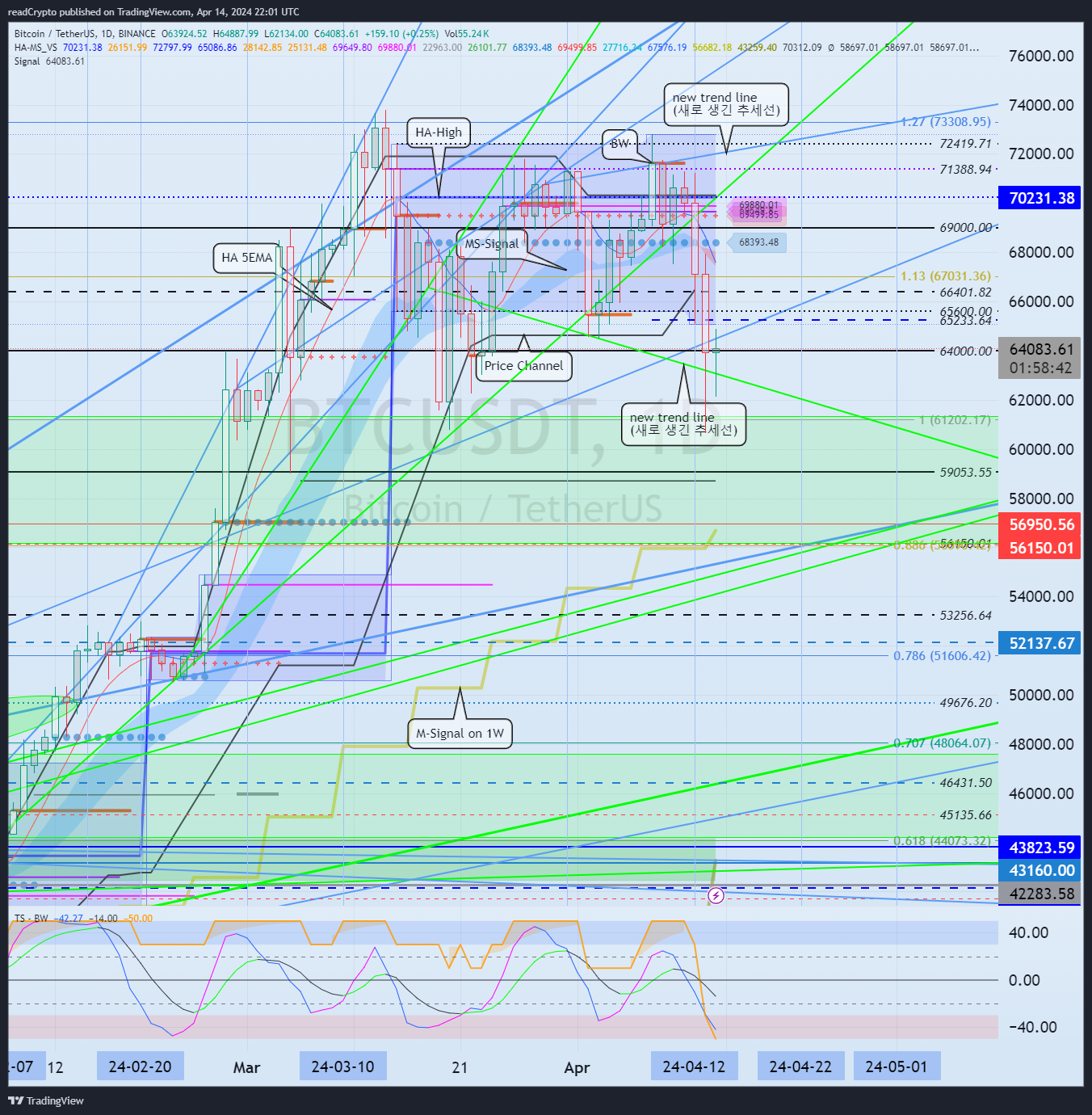Click the TradingView logo at bottom
This screenshot has height=1115, width=1092.
tap(46, 1100)
